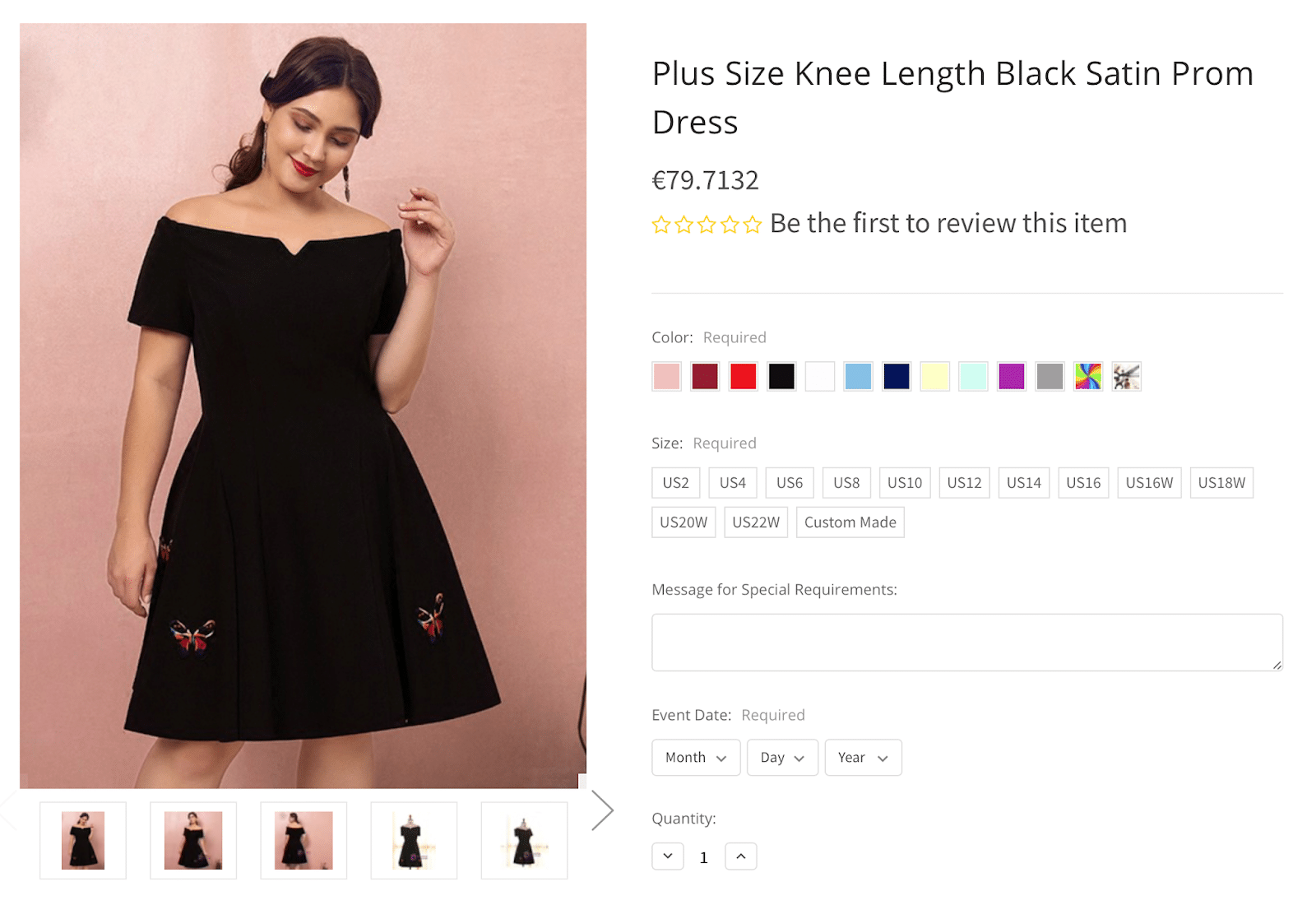This screenshot has height=919, width=1316.
Task: Open the Year dropdown
Action: [863, 758]
